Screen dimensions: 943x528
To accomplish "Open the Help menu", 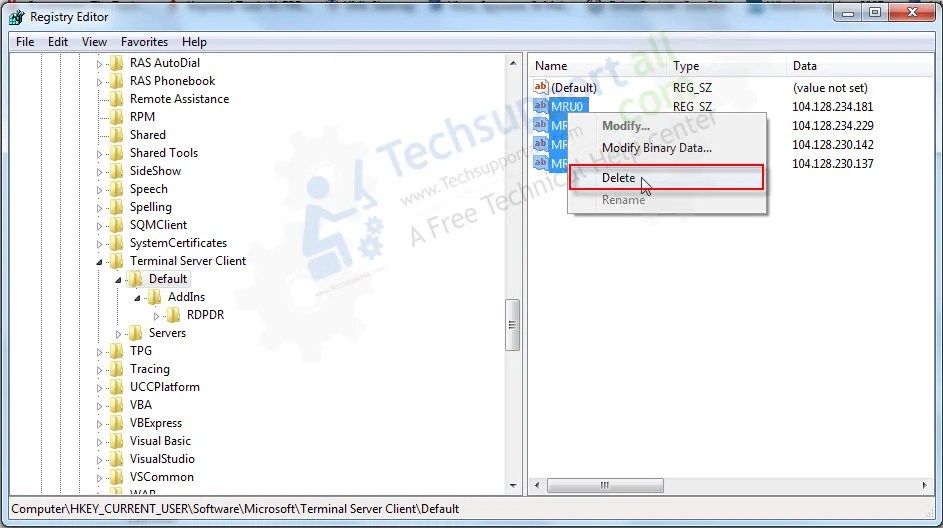I will [x=194, y=42].
